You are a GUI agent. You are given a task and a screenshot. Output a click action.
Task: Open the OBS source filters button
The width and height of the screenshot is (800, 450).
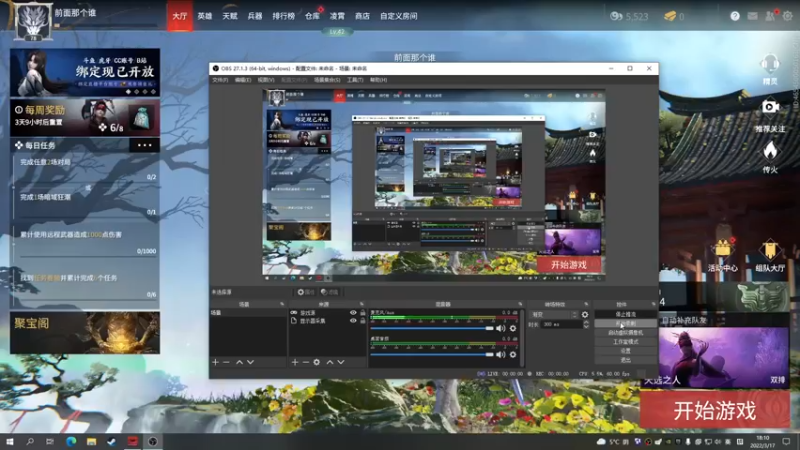click(330, 292)
